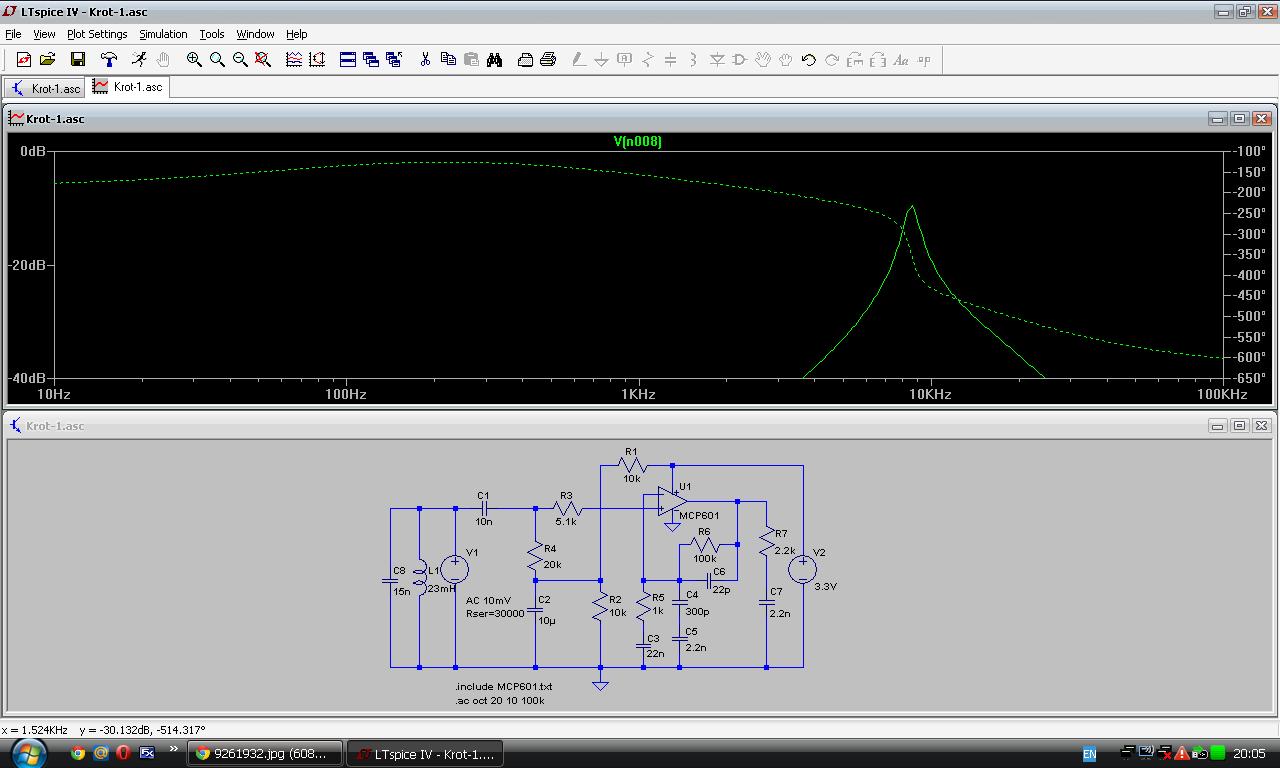Save using the floppy disk icon

point(77,60)
